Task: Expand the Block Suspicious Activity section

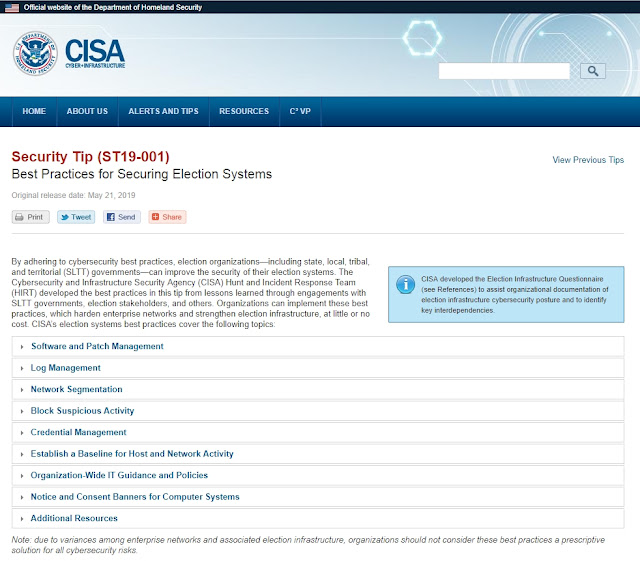Action: pyautogui.click(x=318, y=411)
